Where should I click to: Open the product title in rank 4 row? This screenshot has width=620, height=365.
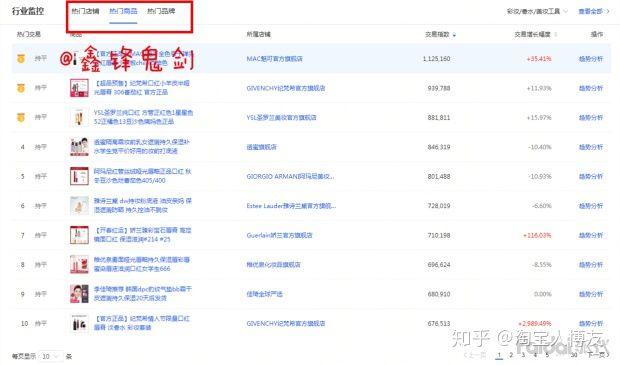[142, 147]
